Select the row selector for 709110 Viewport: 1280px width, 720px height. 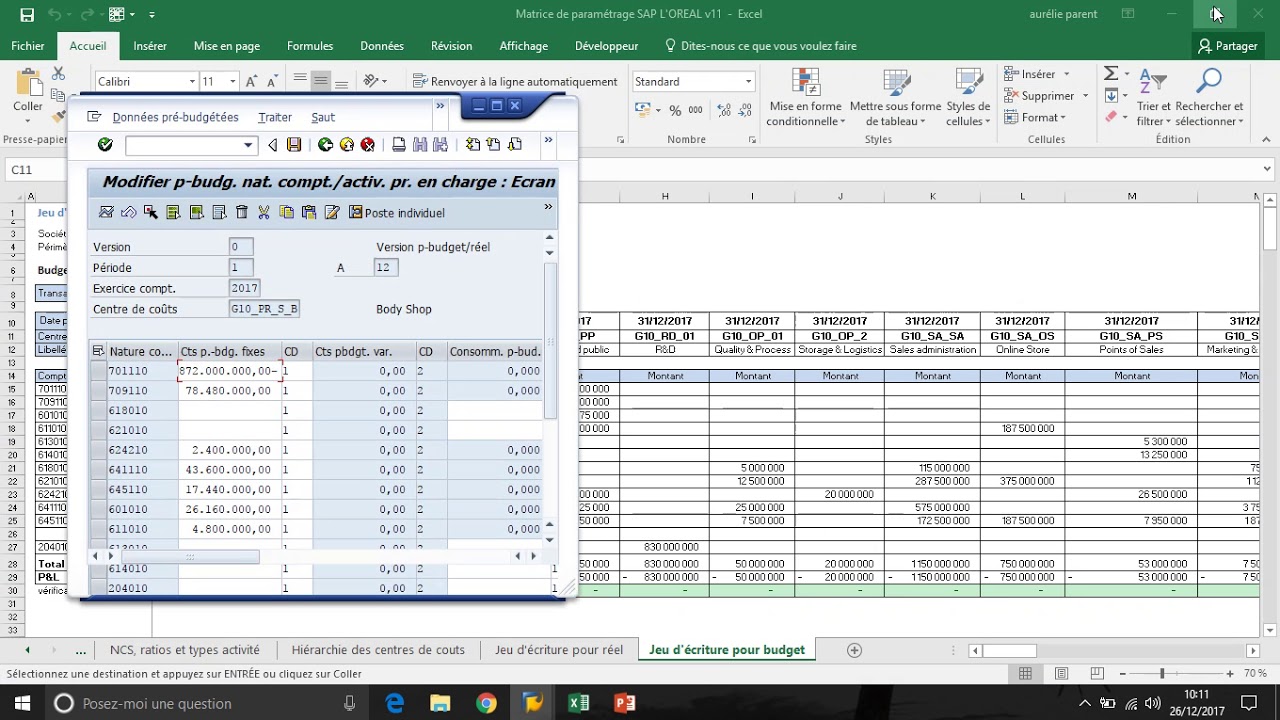click(98, 391)
